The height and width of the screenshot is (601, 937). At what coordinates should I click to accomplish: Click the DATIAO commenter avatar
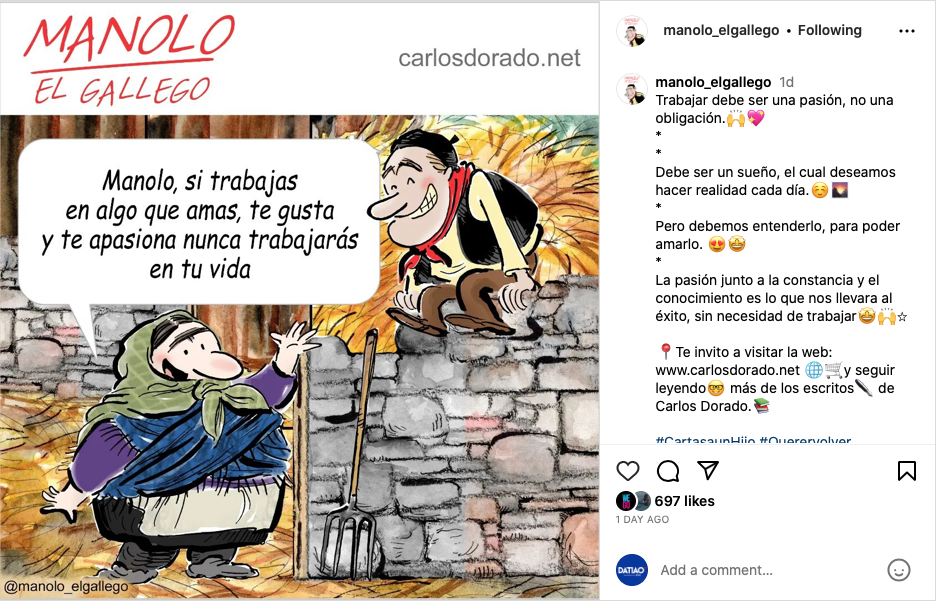click(x=632, y=570)
